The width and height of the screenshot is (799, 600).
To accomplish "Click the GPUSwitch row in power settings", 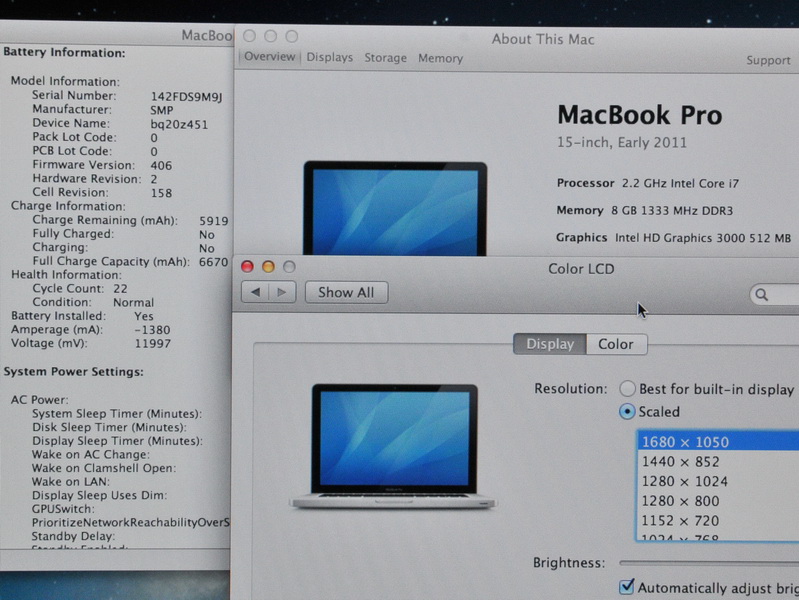I will (63, 509).
